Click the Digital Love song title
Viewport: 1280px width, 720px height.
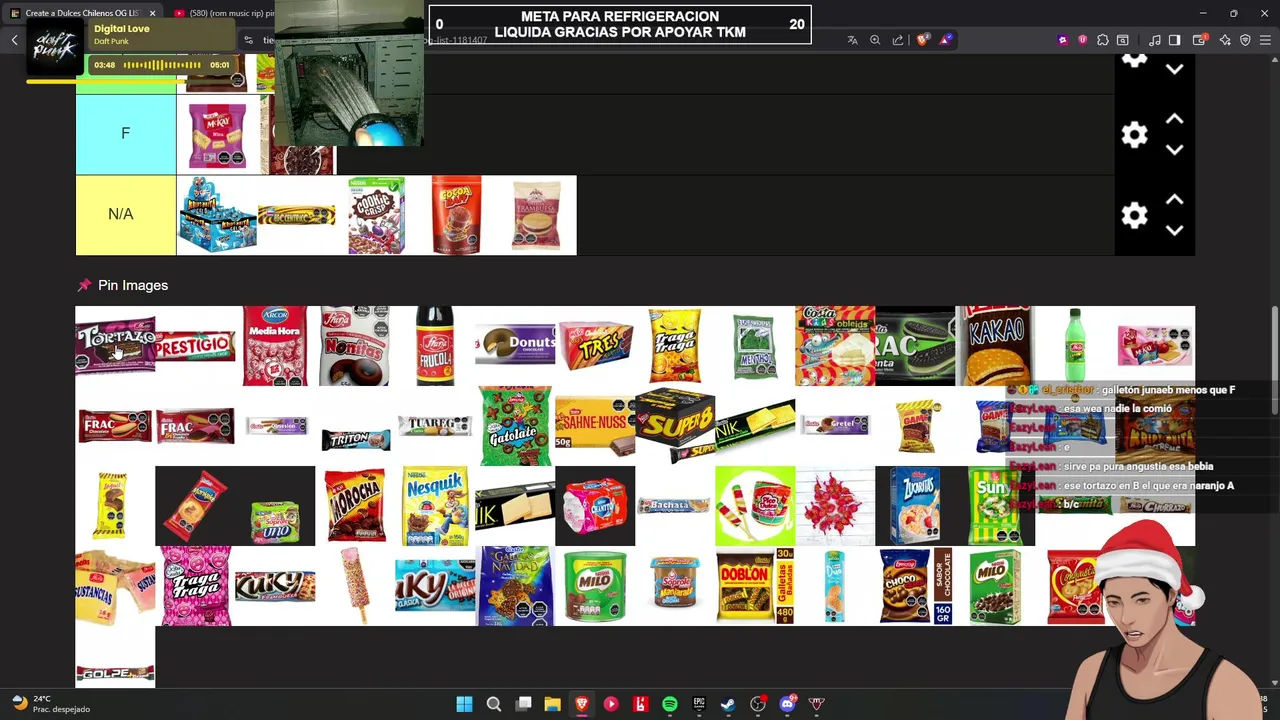click(x=122, y=29)
